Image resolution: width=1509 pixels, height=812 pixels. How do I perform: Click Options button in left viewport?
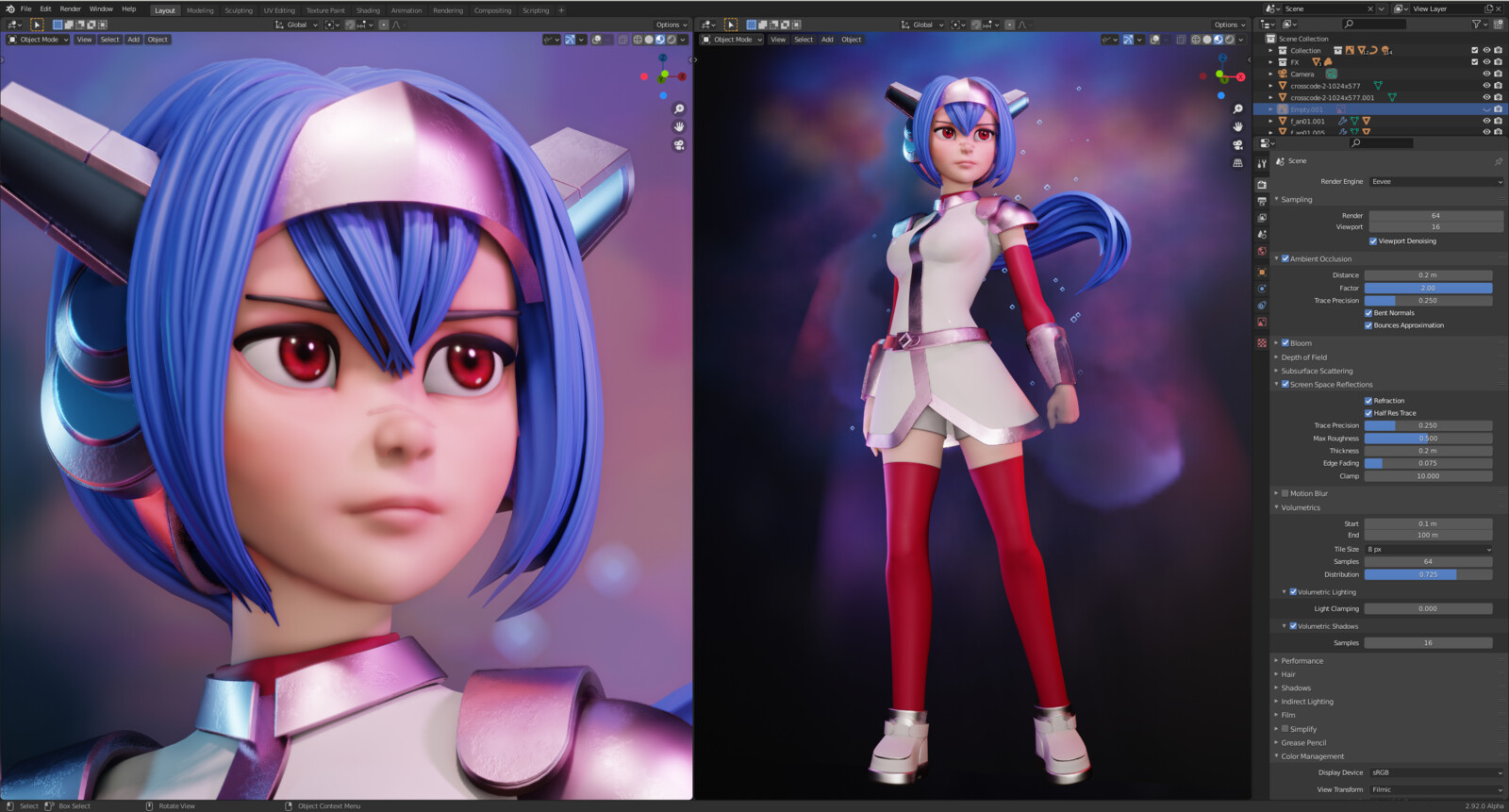(x=672, y=25)
